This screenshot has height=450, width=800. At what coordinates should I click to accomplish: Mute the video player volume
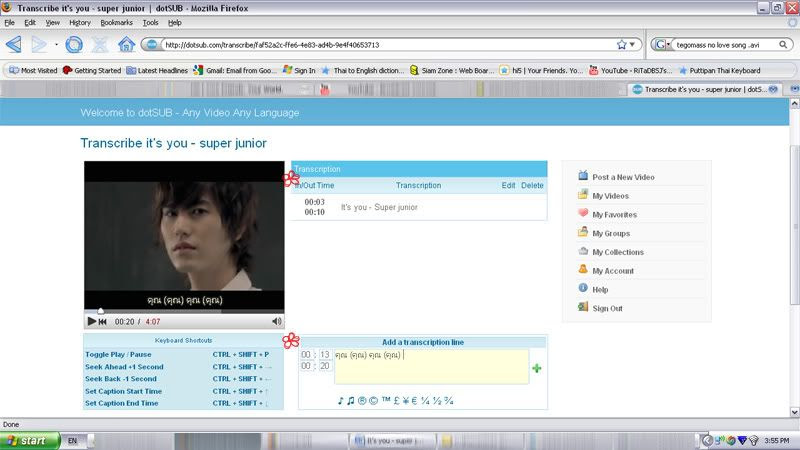277,321
